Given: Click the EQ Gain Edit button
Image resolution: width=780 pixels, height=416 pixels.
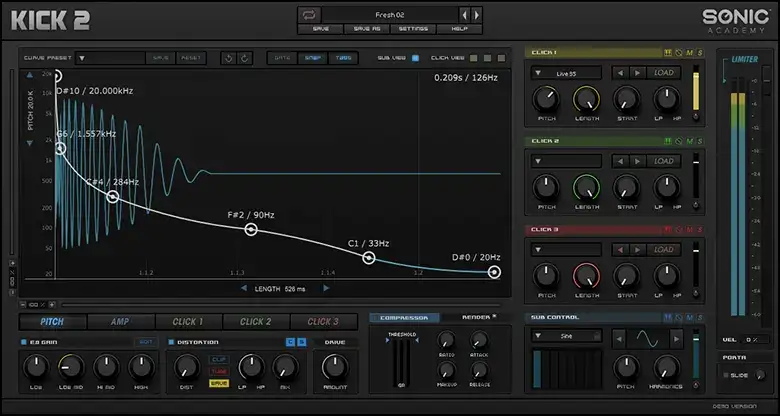Looking at the screenshot, I should pyautogui.click(x=146, y=342).
